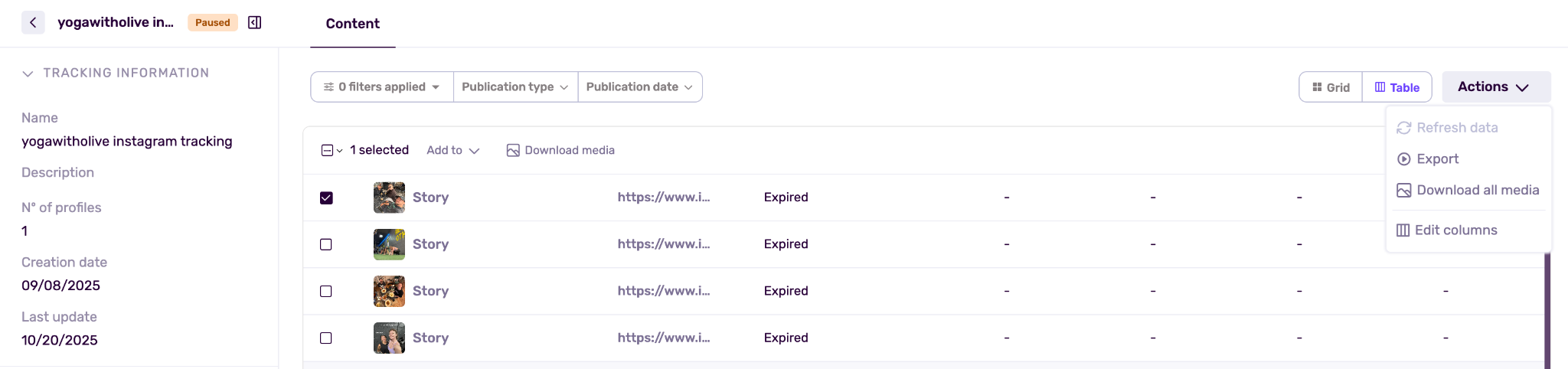Screen dimensions: 1568x369
Task: Toggle the select-all checkbox in header
Action: pos(327,151)
